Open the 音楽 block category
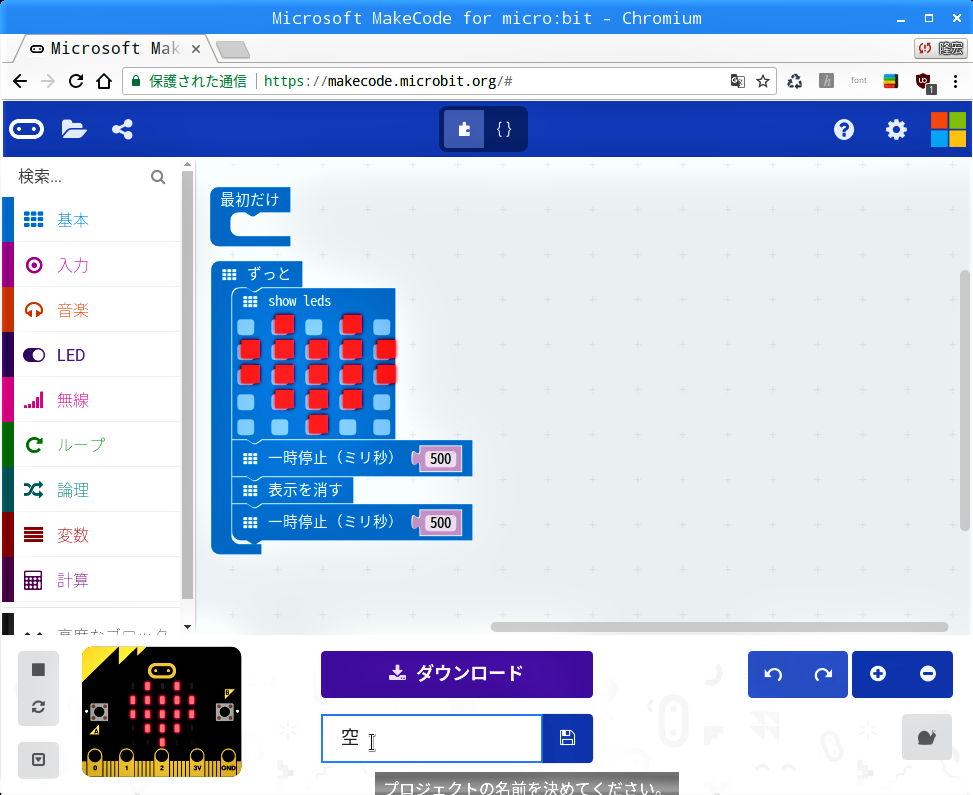Viewport: 973px width, 795px height. (92, 310)
